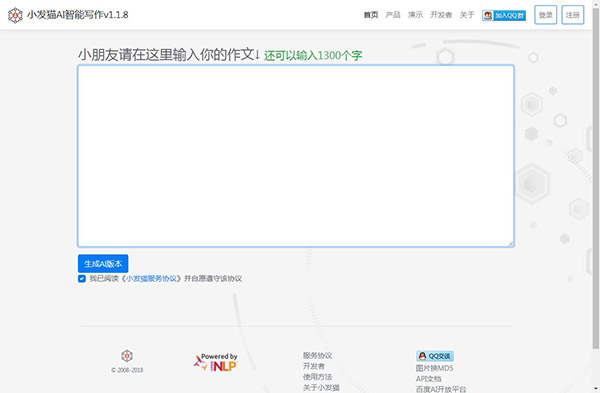Open the API文档 footer link
This screenshot has height=393, width=600.
[x=429, y=379]
